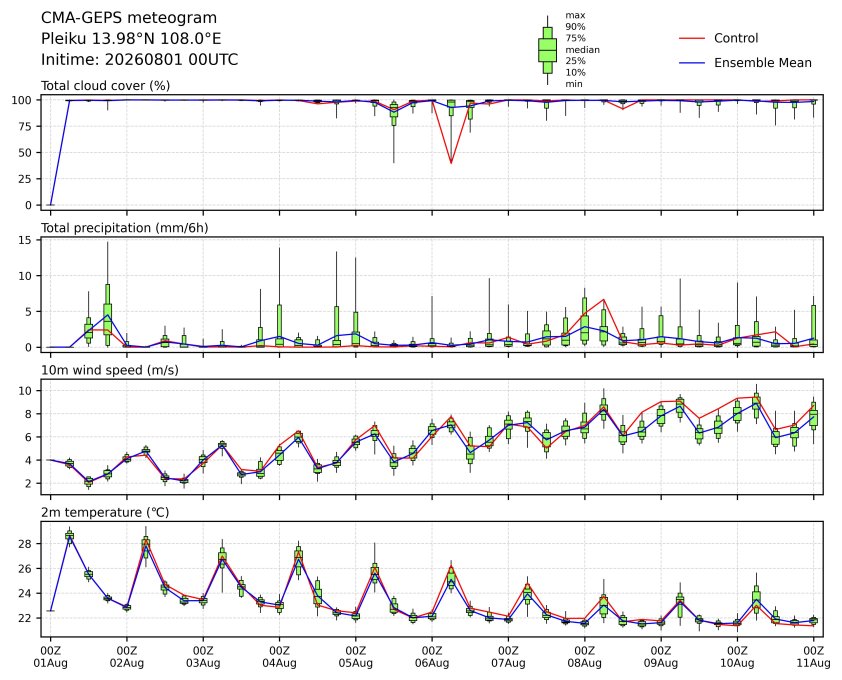Click the 10m wind speed (m/s) panel title
The image size is (842, 680).
(x=110, y=370)
